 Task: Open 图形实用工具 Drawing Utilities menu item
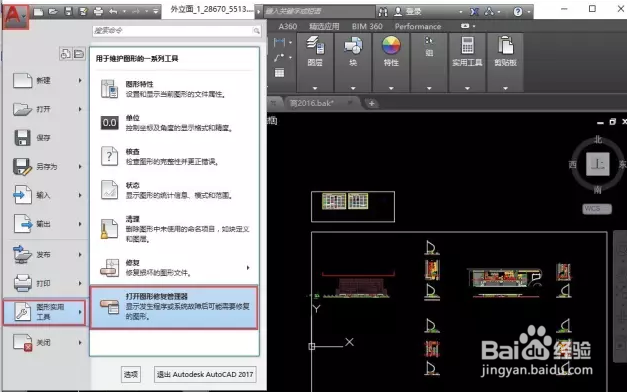pos(44,312)
